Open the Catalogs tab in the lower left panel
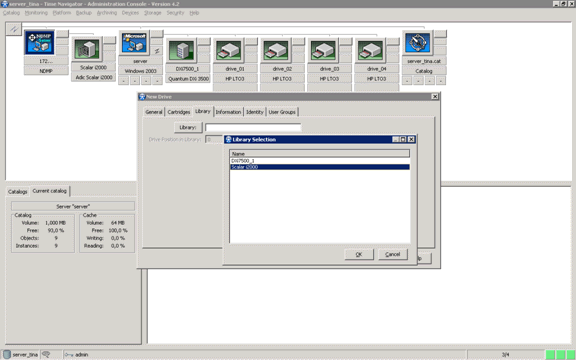The image size is (577, 361). coord(18,192)
